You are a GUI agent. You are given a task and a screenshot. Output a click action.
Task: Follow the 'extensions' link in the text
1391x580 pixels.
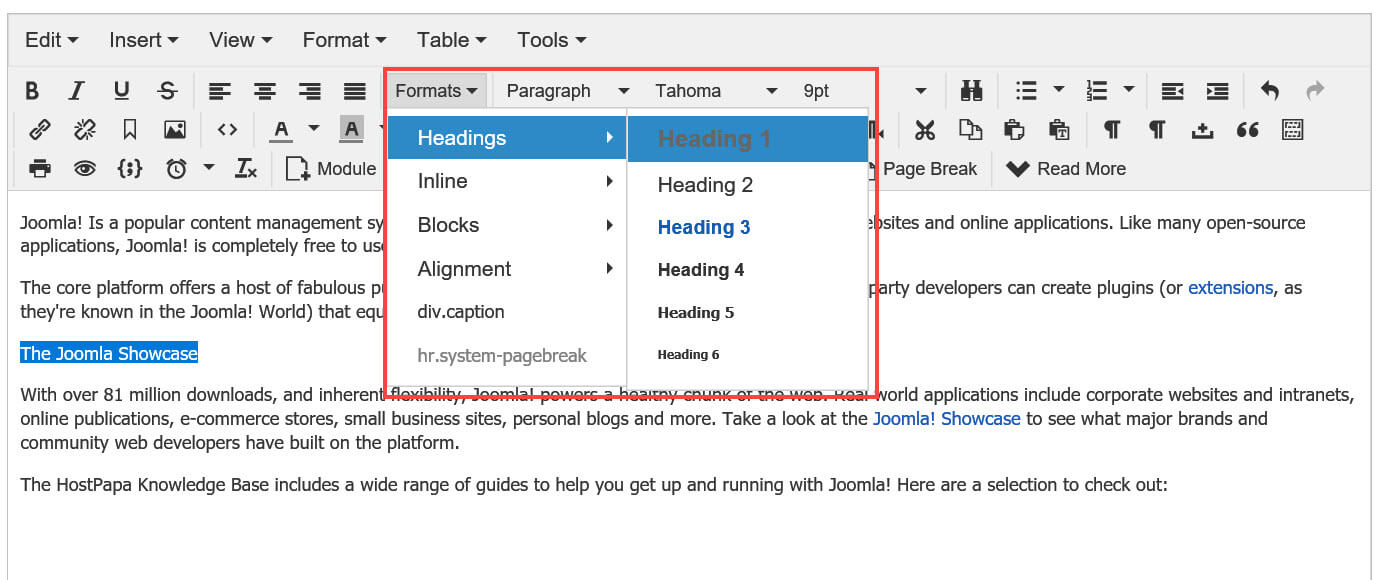tap(1230, 288)
